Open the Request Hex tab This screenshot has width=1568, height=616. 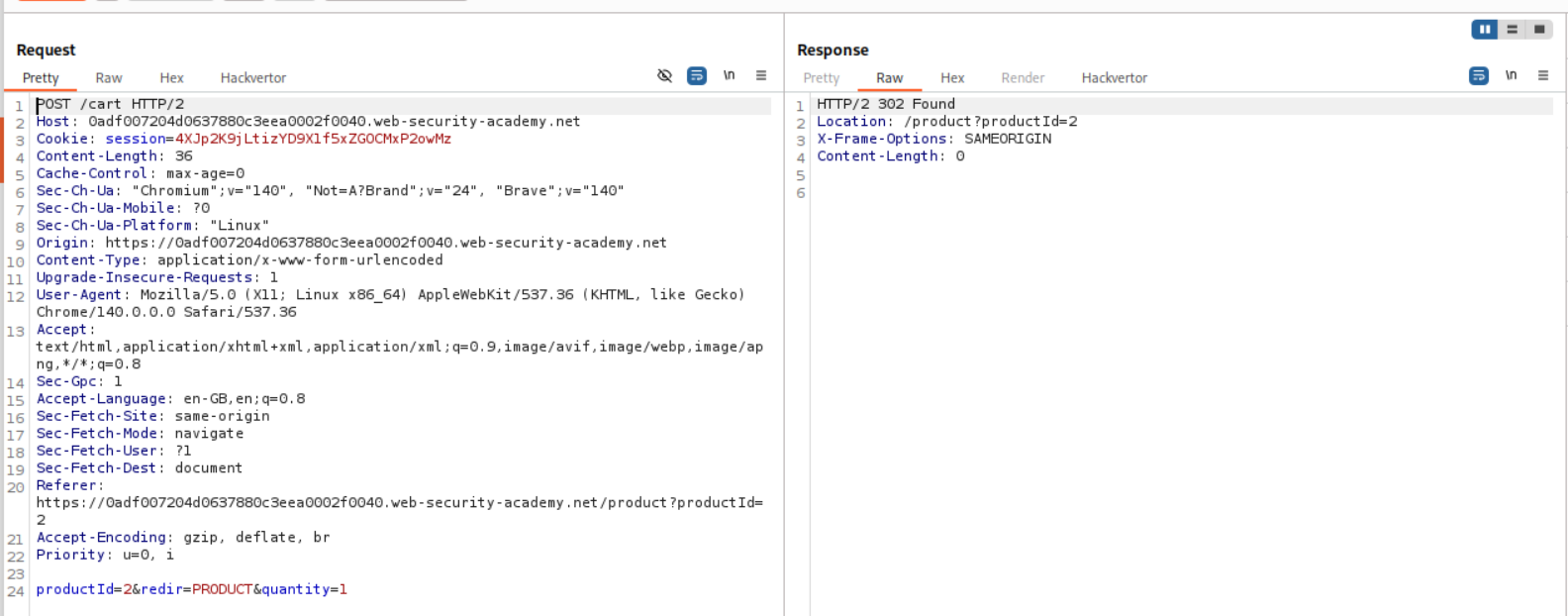coord(171,78)
